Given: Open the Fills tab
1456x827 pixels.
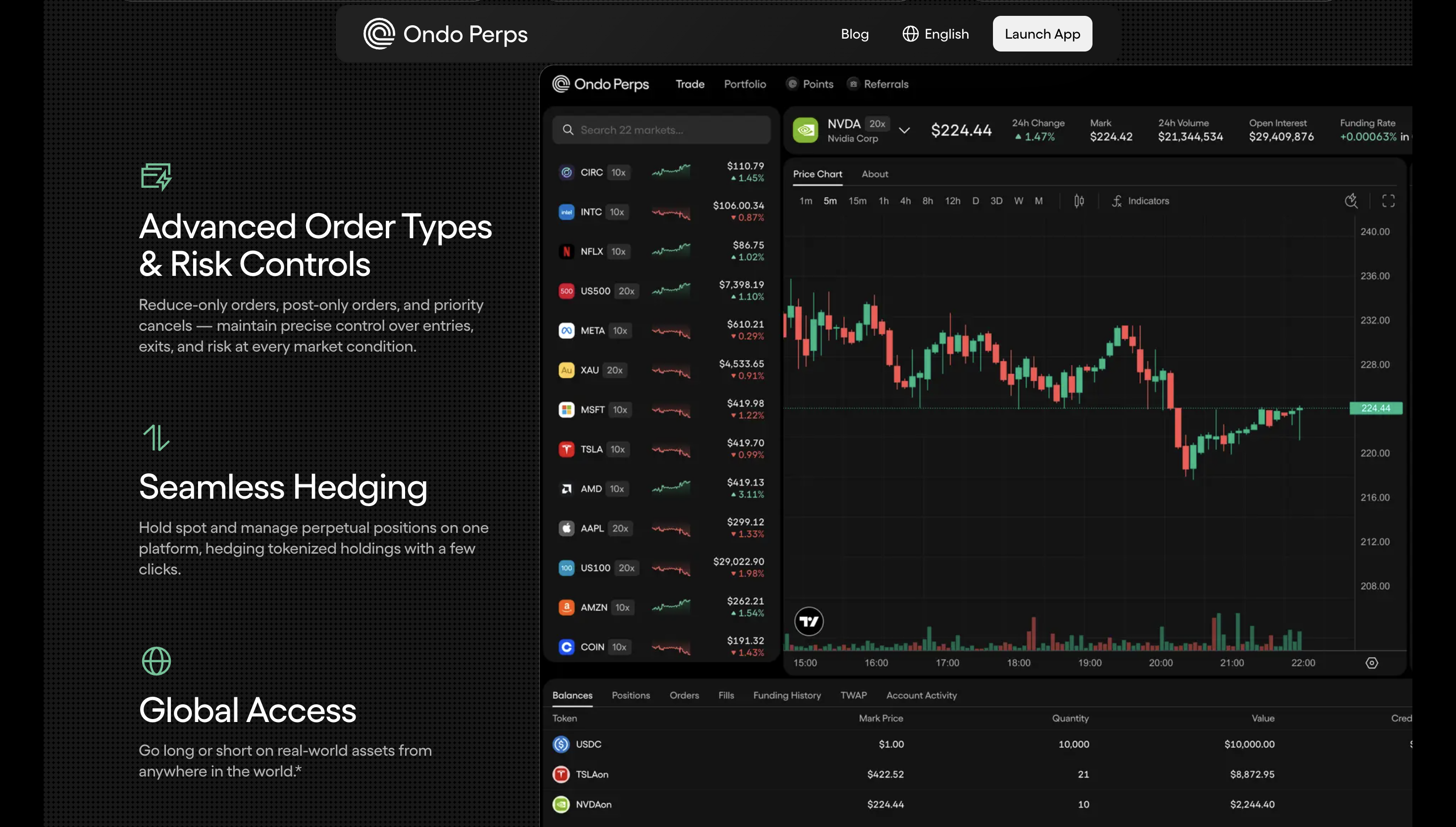Looking at the screenshot, I should pos(726,695).
